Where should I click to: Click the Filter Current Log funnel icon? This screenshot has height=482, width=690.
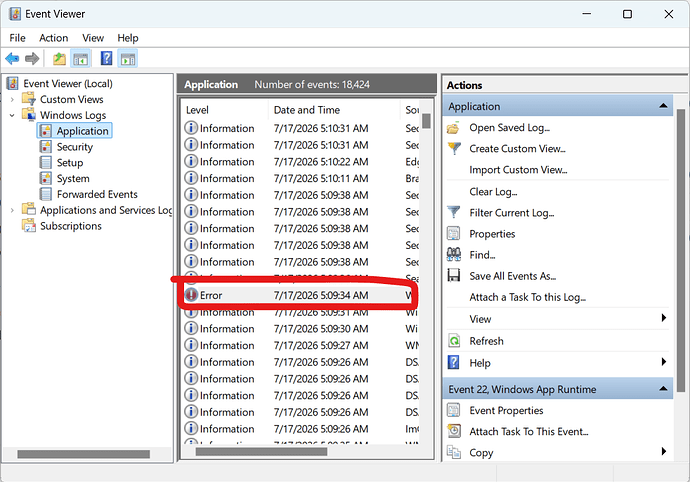pos(454,213)
